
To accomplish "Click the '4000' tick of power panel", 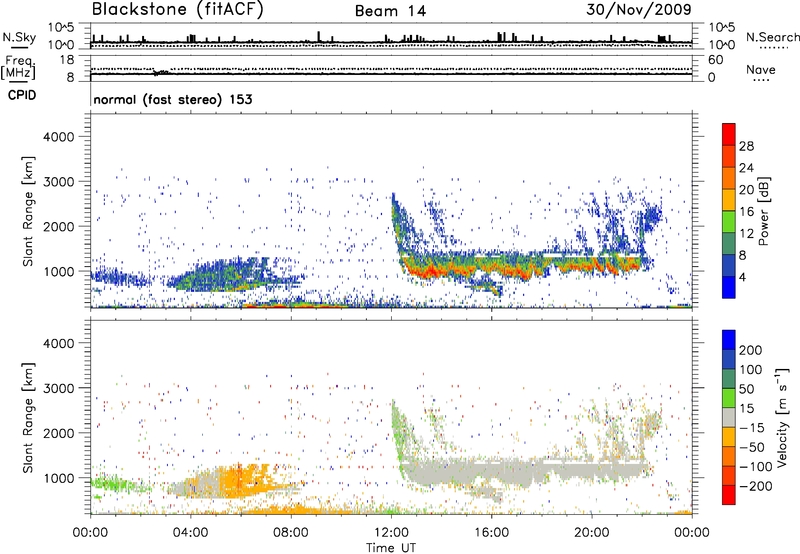I will click(59, 137).
